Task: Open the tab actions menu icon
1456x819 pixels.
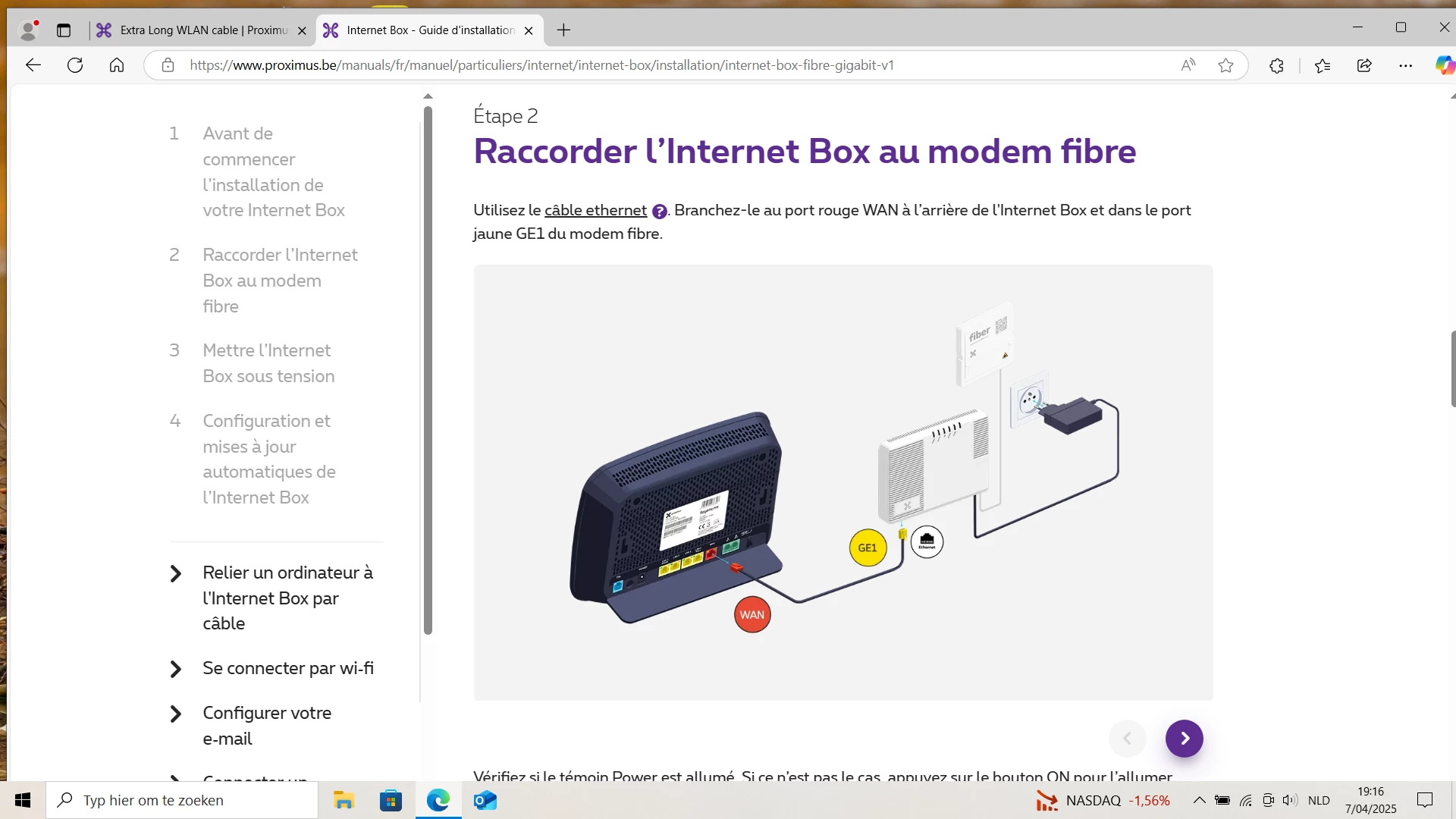Action: pos(64,30)
